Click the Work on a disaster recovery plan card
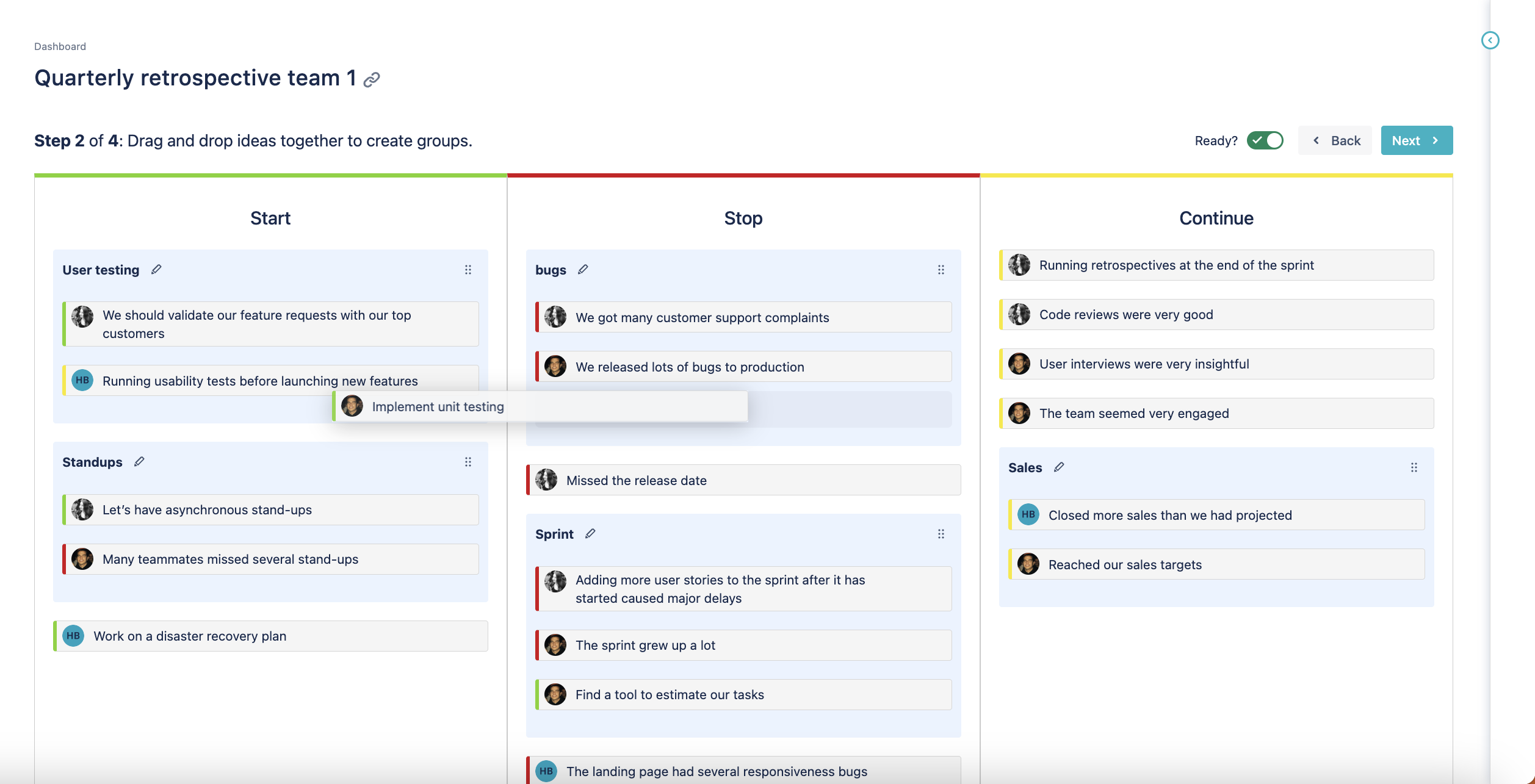The height and width of the screenshot is (784, 1535). coord(270,636)
